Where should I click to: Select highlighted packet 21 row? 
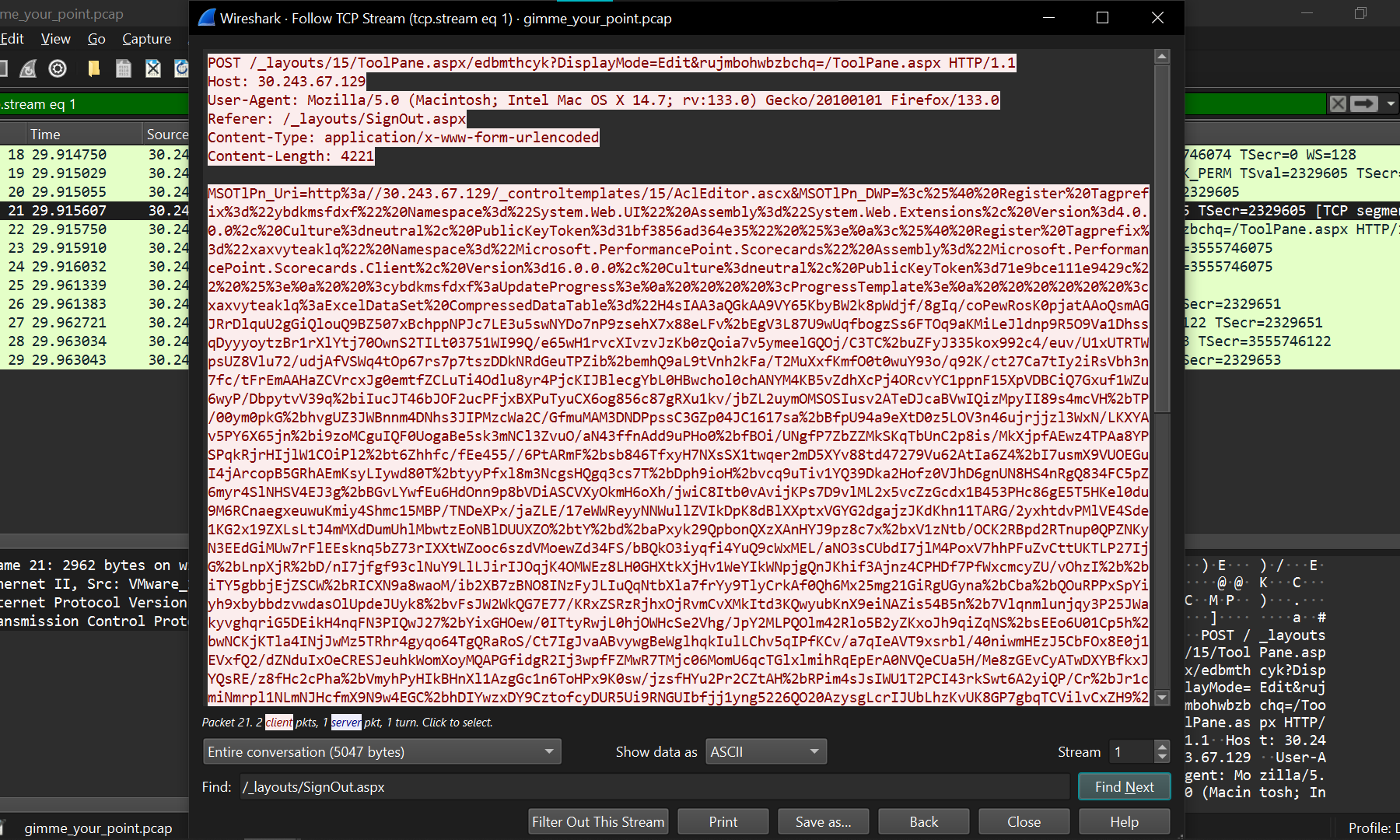(94, 211)
